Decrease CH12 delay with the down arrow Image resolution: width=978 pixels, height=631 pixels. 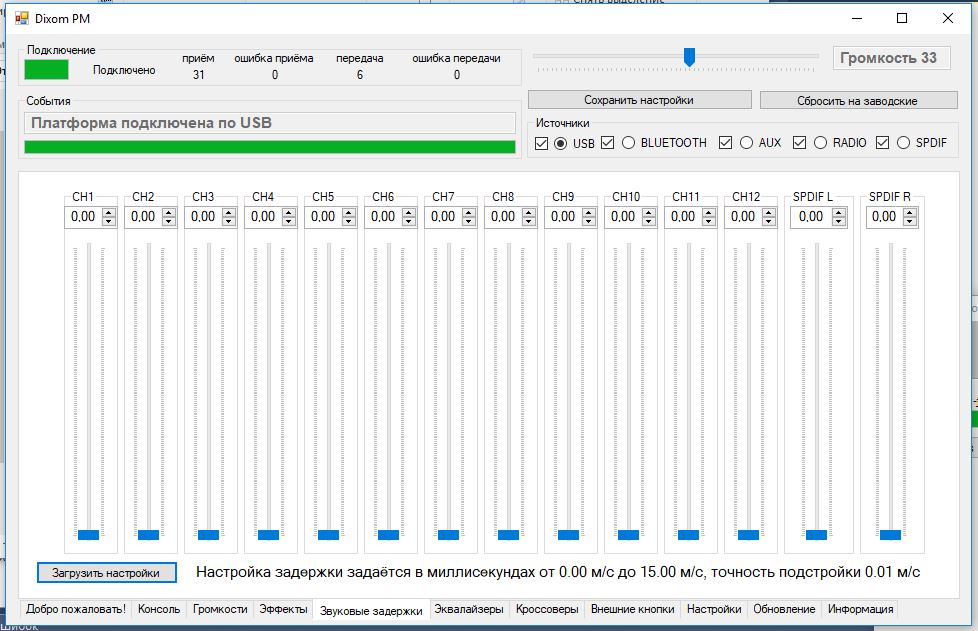point(768,221)
